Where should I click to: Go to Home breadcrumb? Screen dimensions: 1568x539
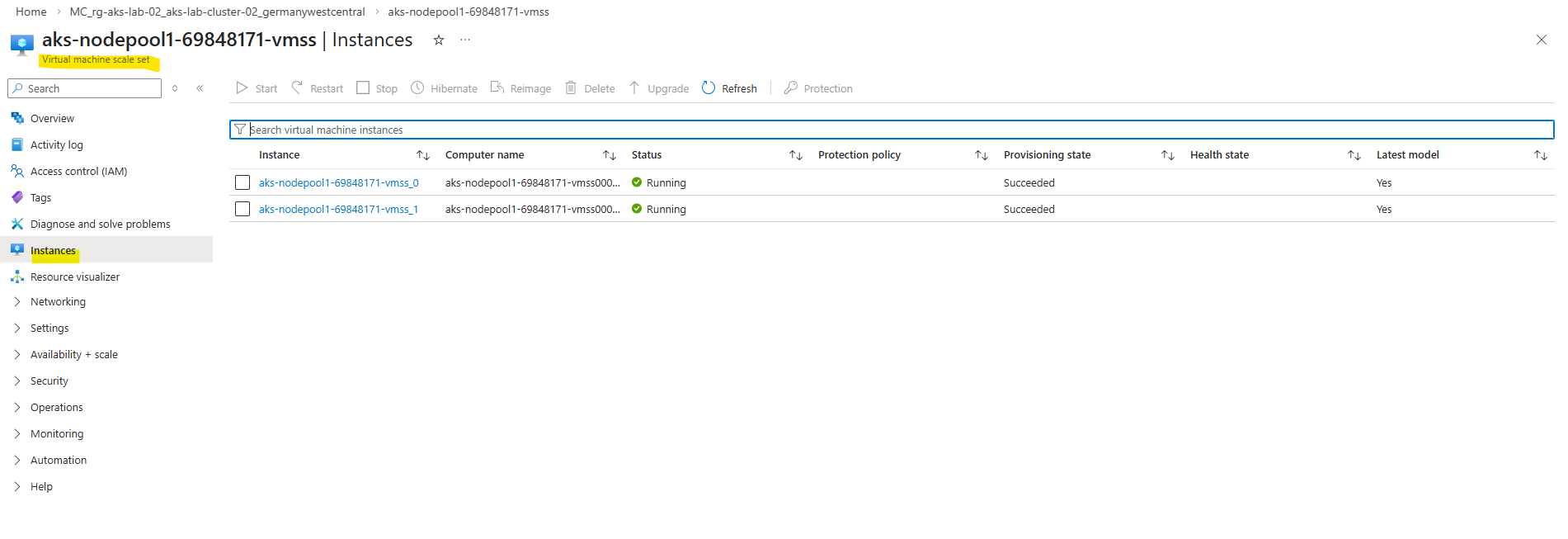pyautogui.click(x=31, y=12)
